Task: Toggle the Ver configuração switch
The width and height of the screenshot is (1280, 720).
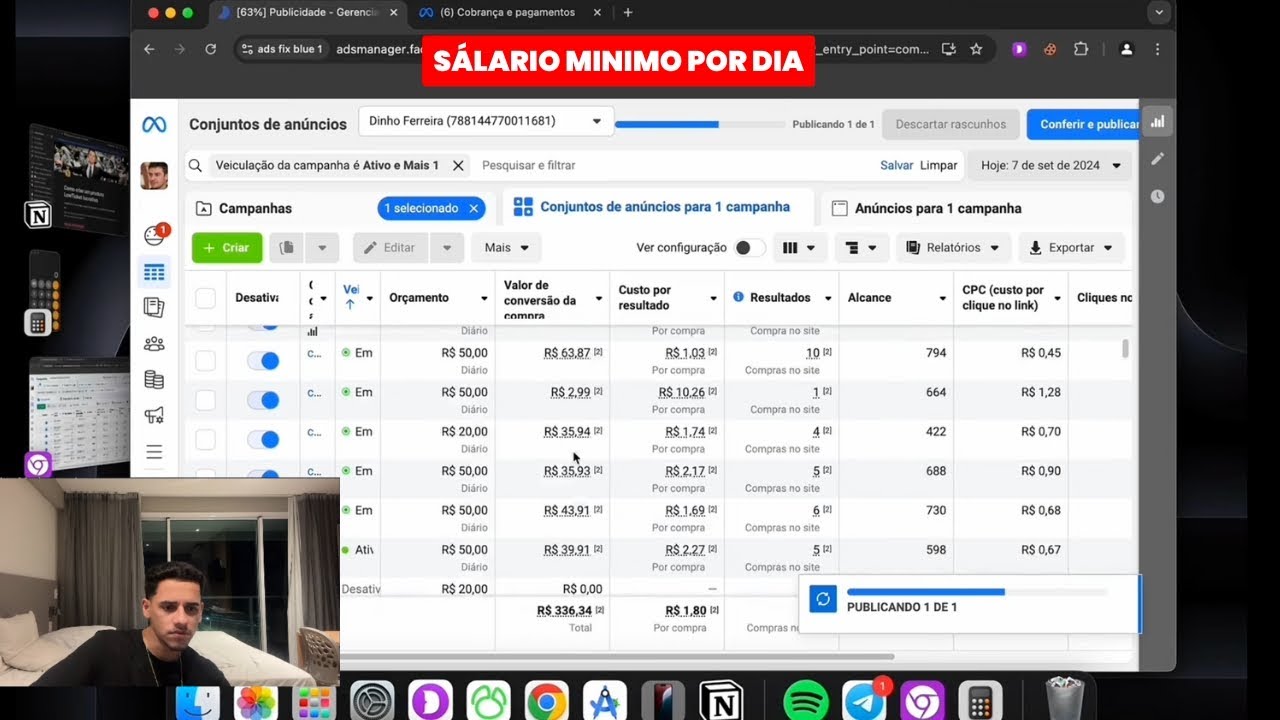Action: tap(750, 248)
